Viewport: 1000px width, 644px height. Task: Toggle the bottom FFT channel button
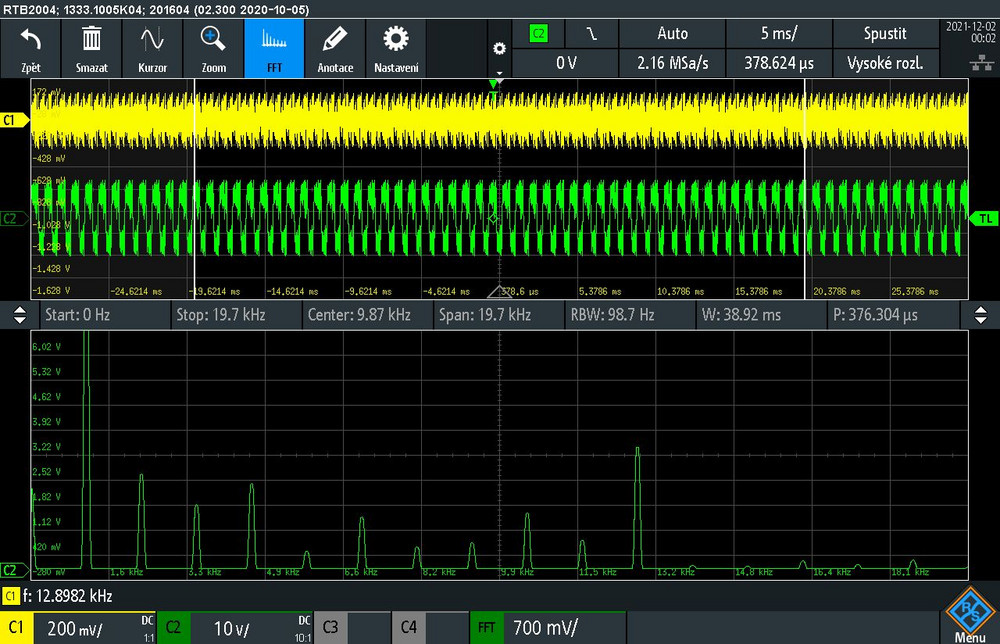click(x=487, y=628)
